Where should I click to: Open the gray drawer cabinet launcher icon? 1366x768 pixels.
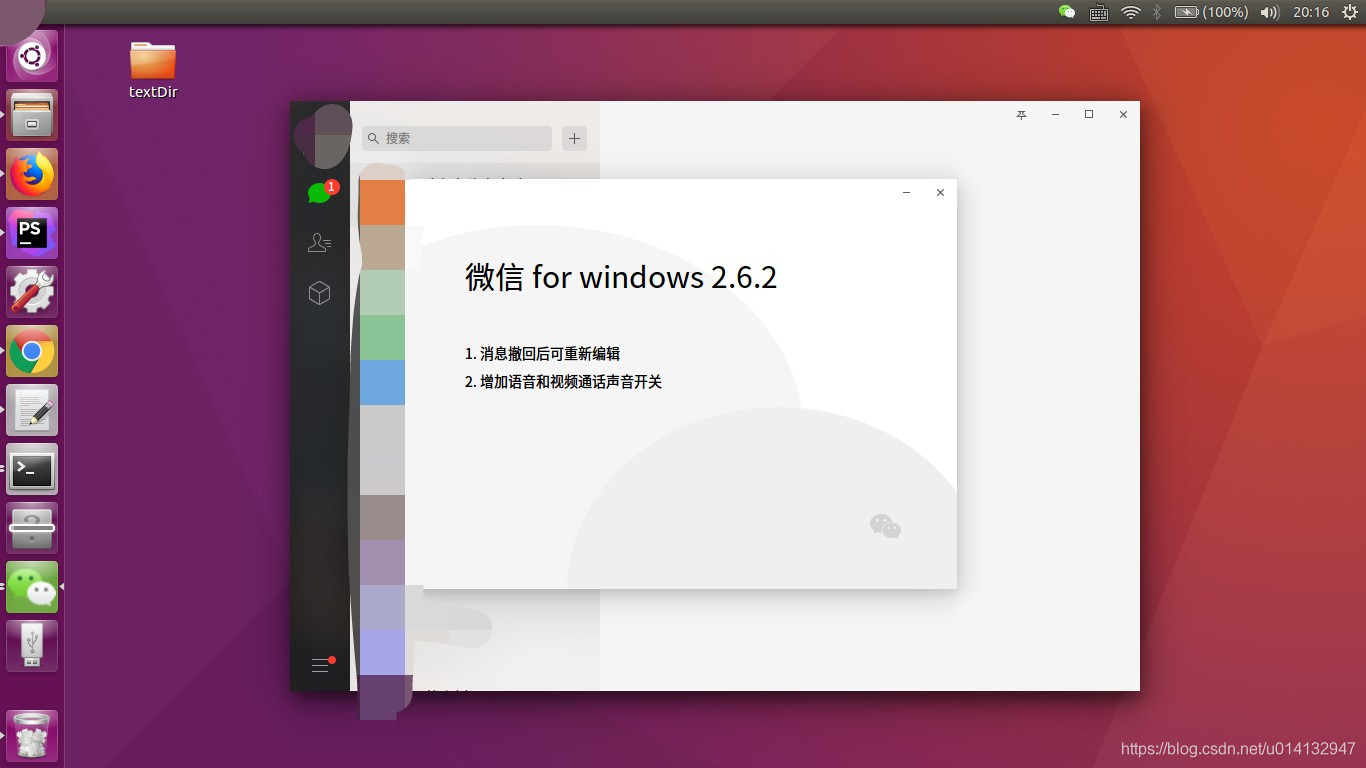click(x=32, y=528)
